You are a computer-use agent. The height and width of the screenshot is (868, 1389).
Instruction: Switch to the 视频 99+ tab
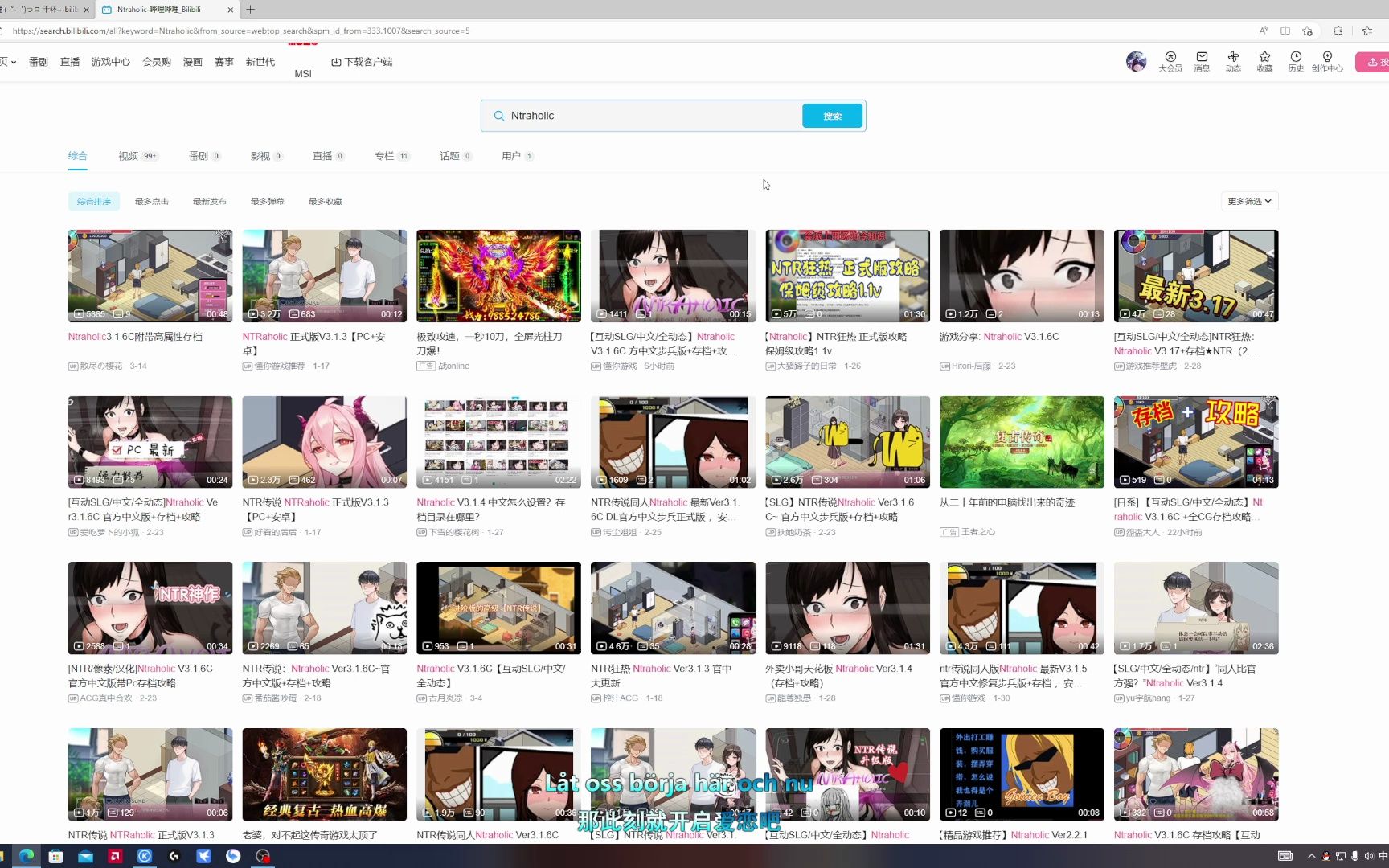point(138,156)
